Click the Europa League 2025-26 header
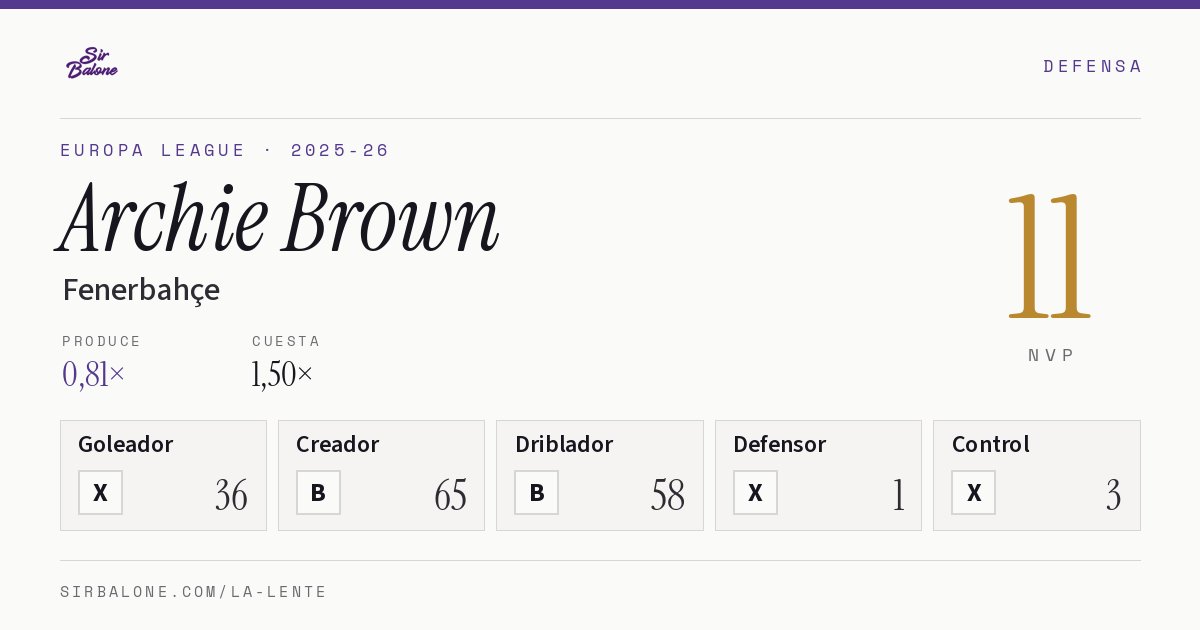1200x630 pixels. [225, 150]
